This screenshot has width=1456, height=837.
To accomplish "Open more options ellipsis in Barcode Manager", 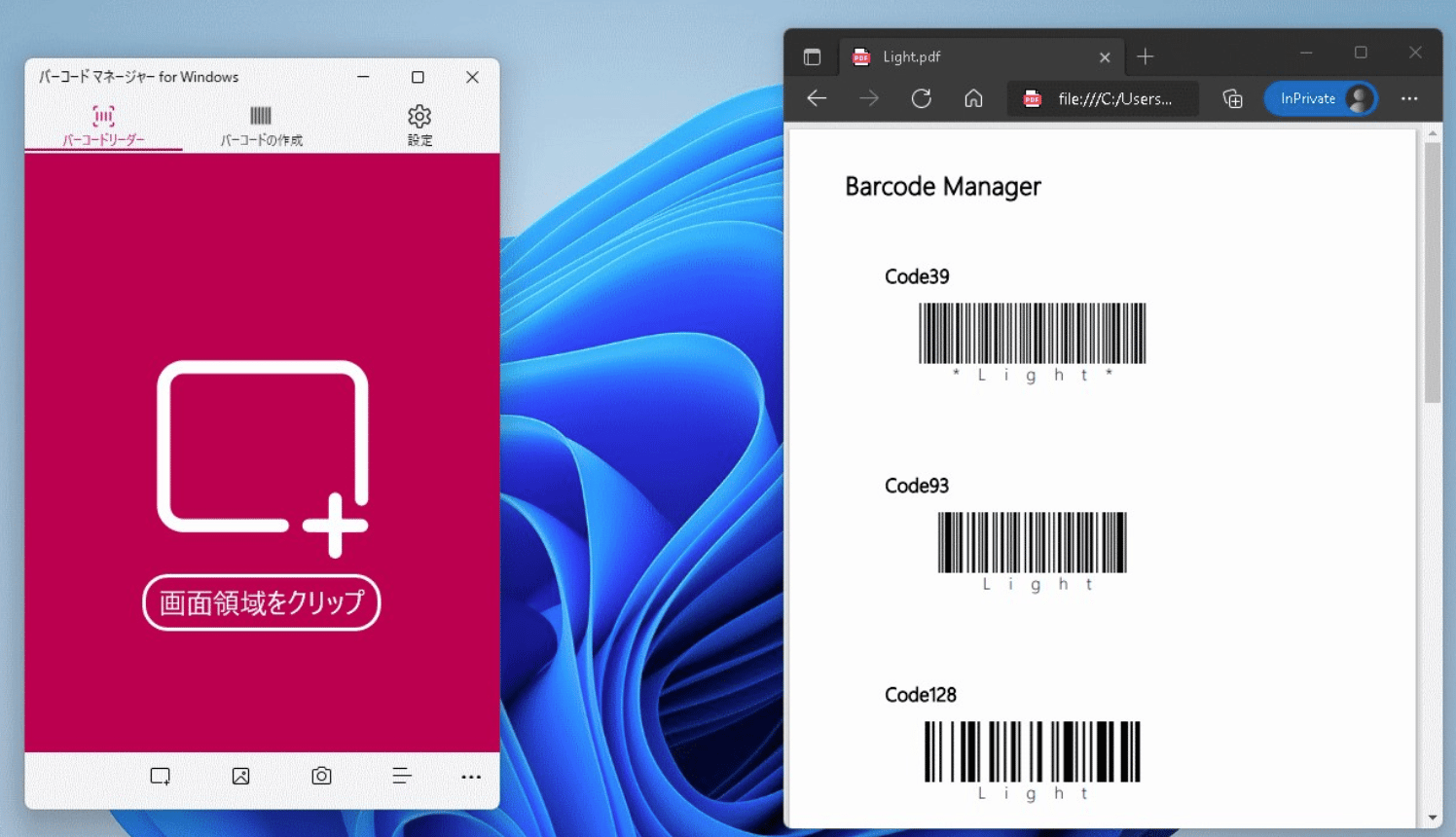I will (x=471, y=777).
